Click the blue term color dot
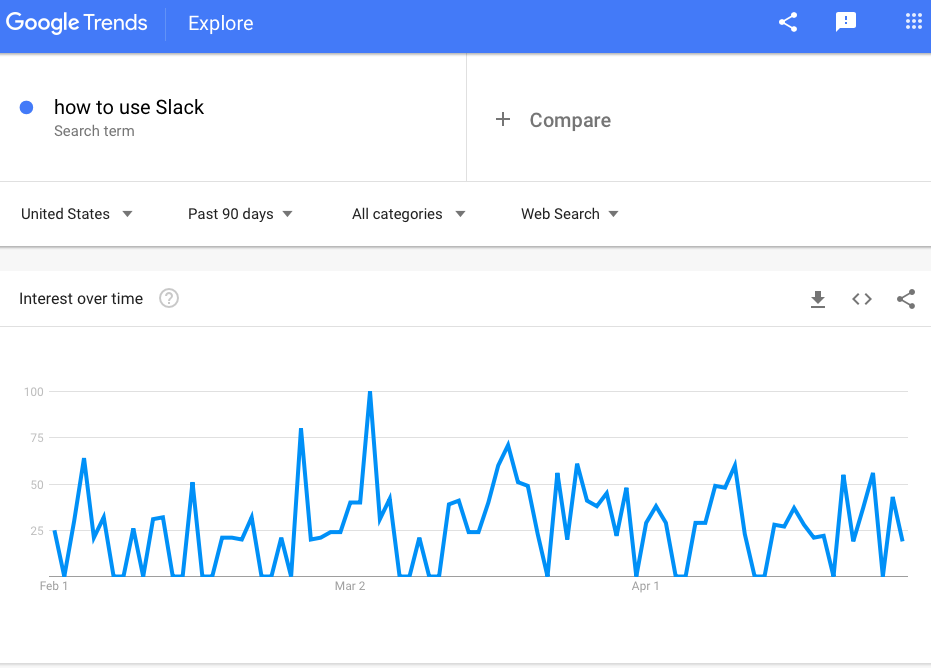Image resolution: width=931 pixels, height=668 pixels. pos(27,108)
